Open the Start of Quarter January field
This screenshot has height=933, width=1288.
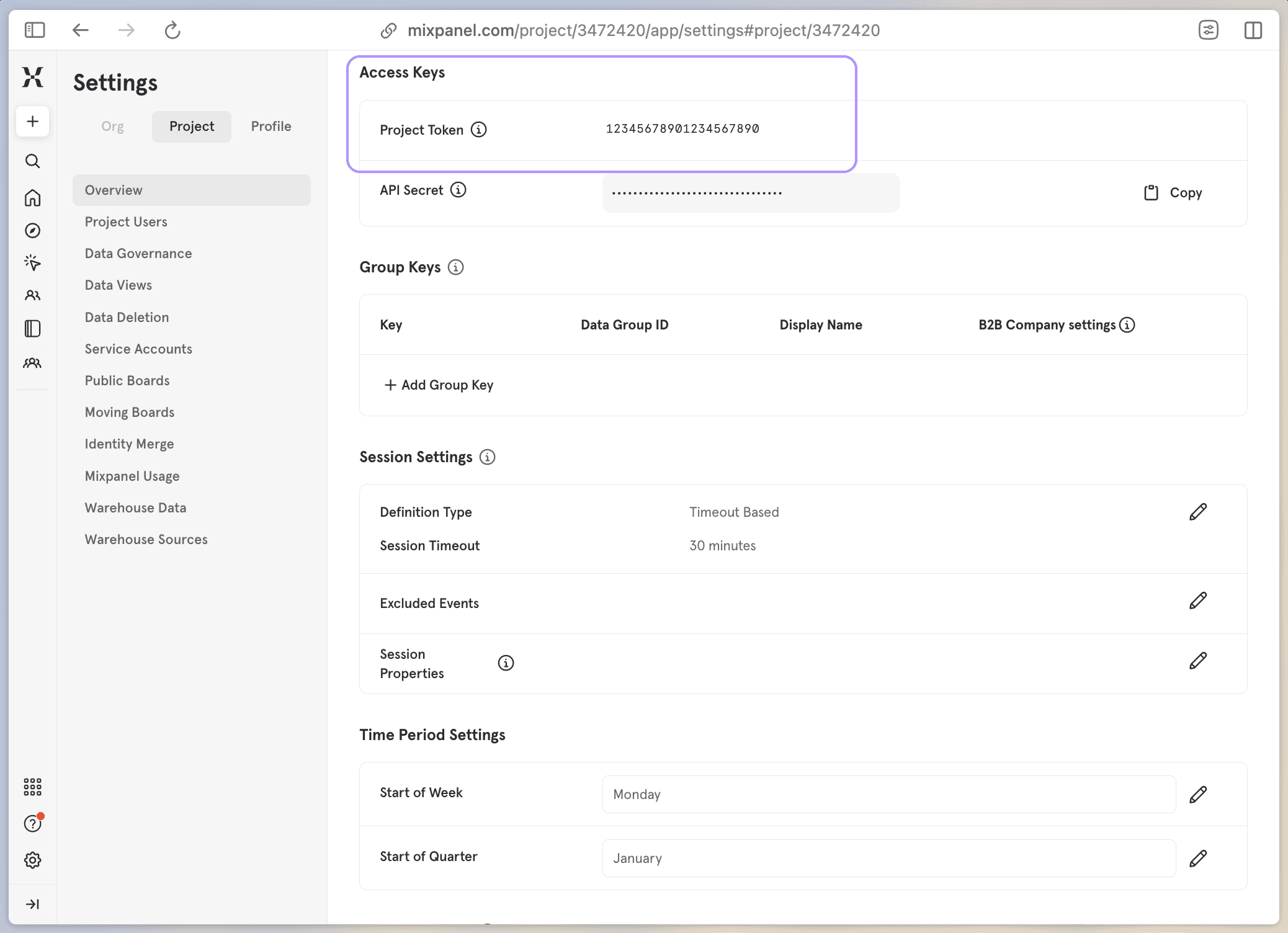coord(888,858)
